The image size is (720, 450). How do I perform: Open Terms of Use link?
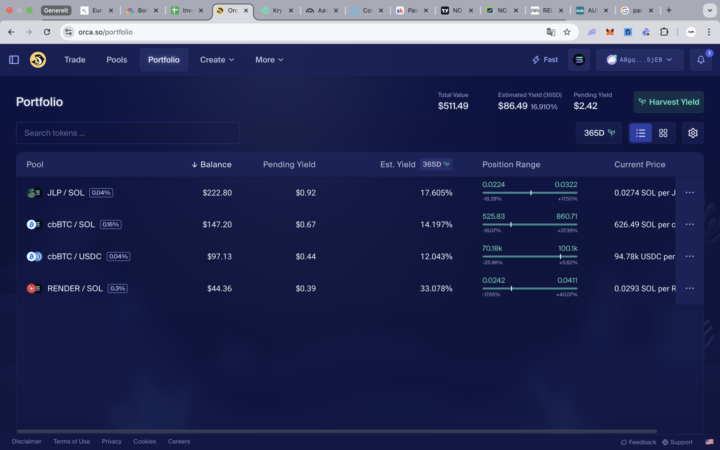click(x=72, y=441)
